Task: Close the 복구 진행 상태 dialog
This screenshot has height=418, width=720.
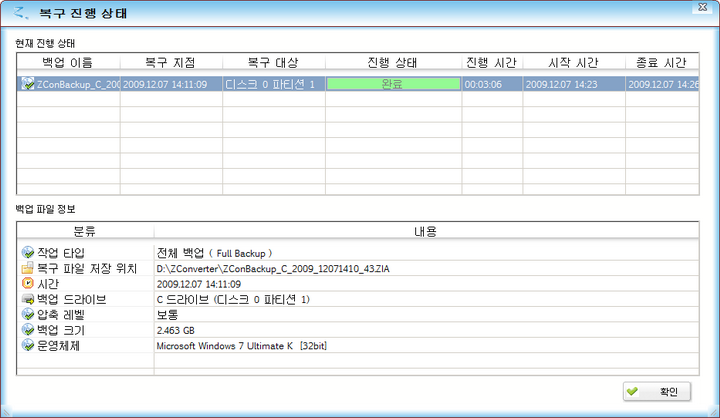Action: click(x=703, y=7)
